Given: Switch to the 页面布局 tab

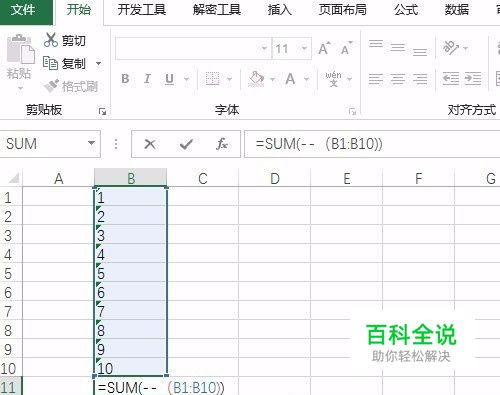Looking at the screenshot, I should 343,9.
